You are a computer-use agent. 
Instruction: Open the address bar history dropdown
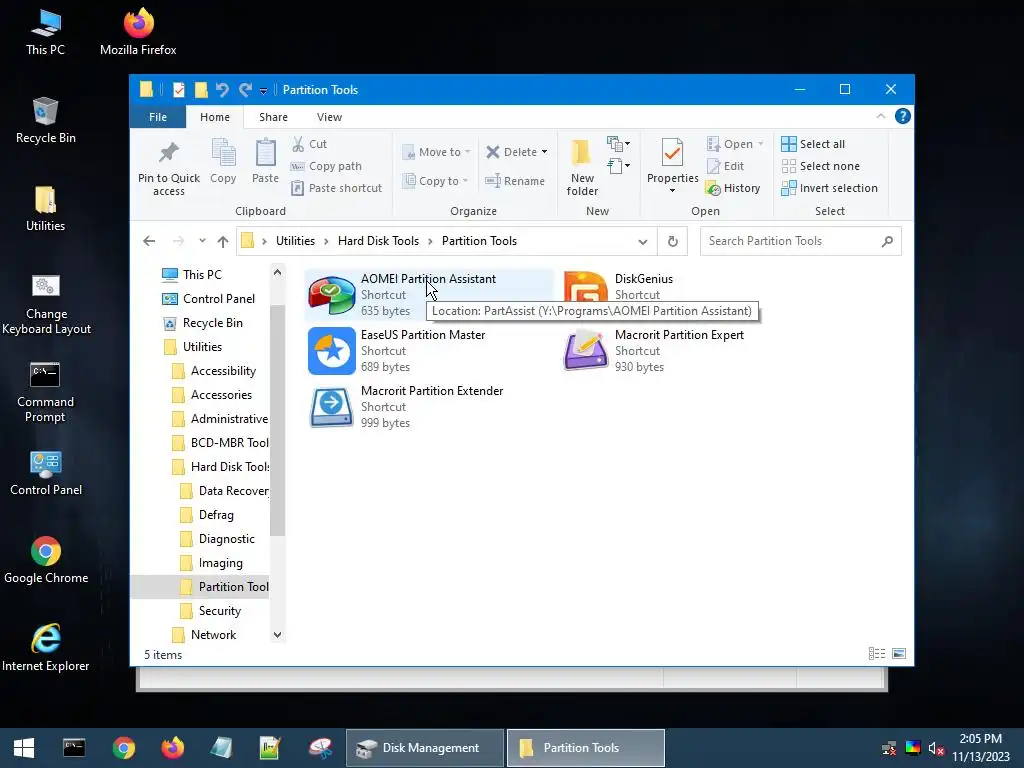coord(643,242)
